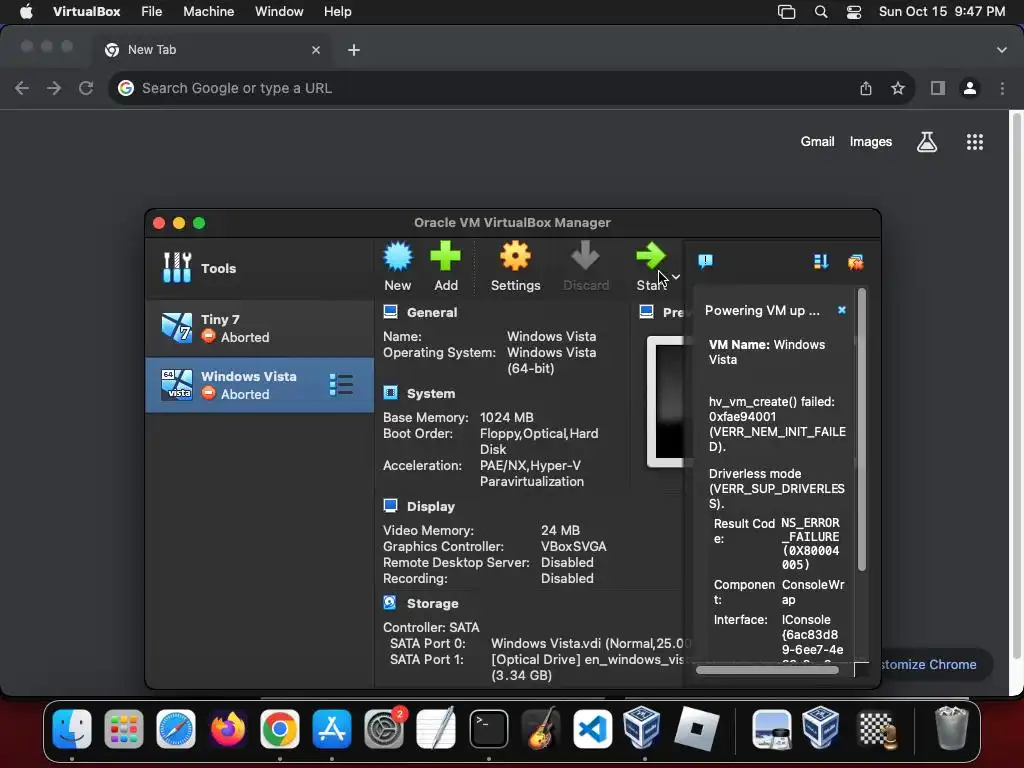This screenshot has width=1024, height=768.
Task: Click the Search Labs flask icon
Action: (x=927, y=142)
